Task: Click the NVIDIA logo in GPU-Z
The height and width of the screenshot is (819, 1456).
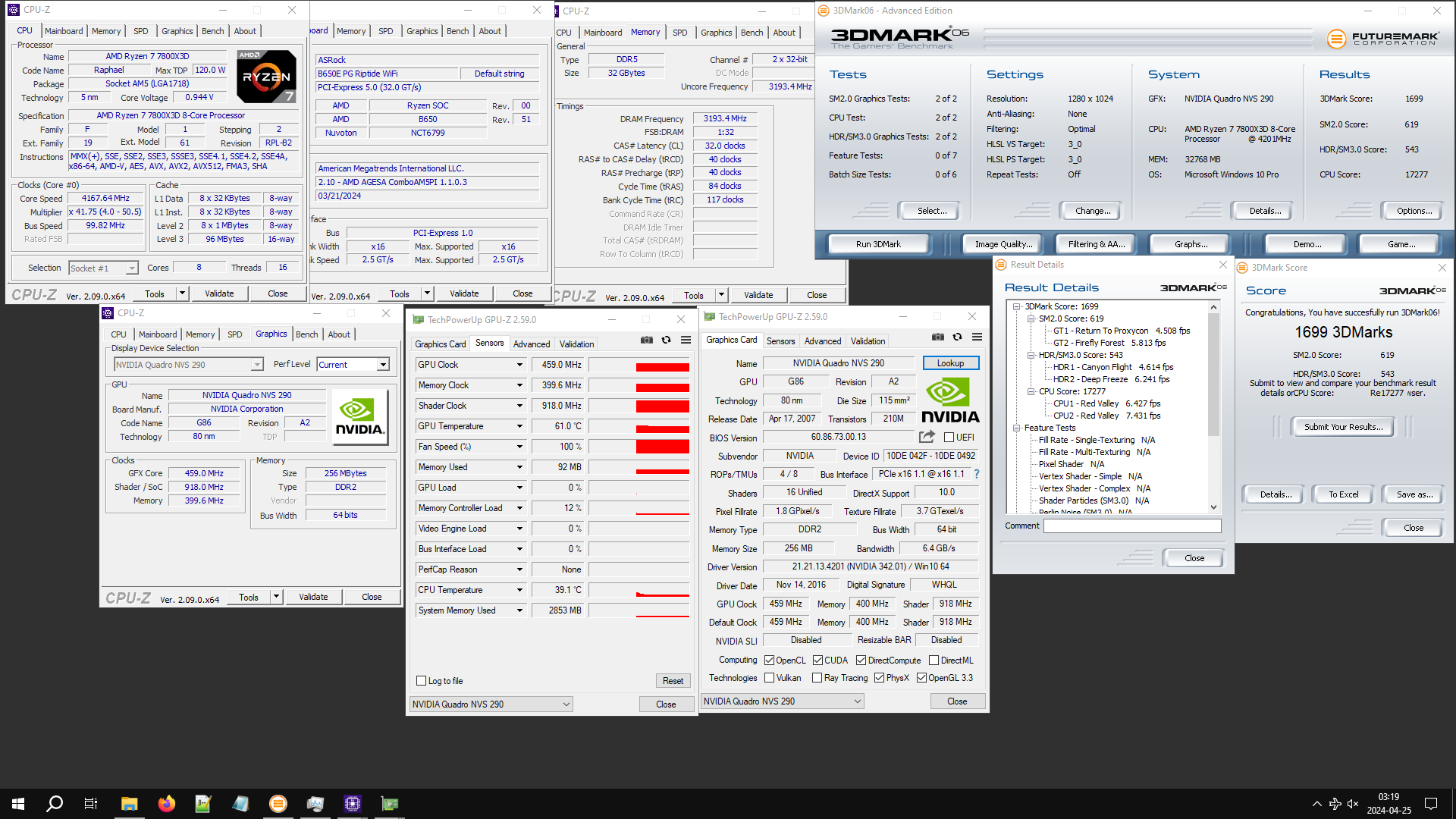Action: click(x=951, y=400)
